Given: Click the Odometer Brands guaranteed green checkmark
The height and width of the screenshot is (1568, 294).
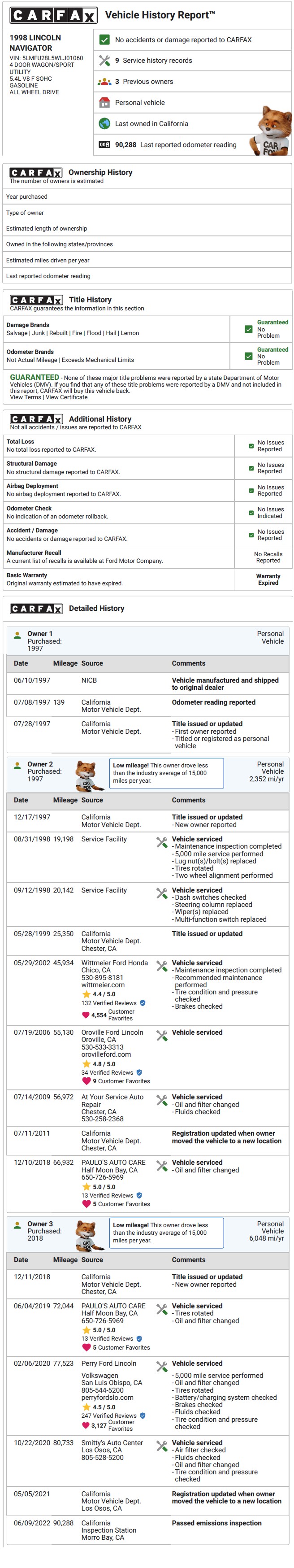Looking at the screenshot, I should point(248,356).
